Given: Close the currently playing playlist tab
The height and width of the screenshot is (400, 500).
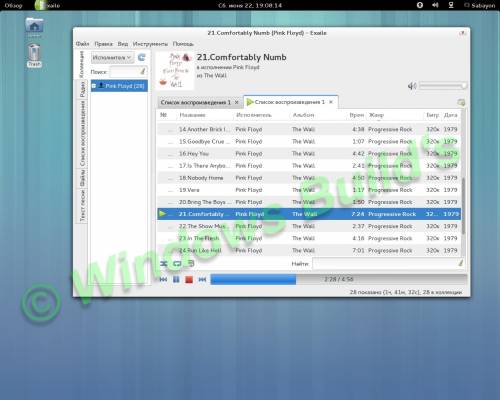Looking at the screenshot, I should coord(331,102).
